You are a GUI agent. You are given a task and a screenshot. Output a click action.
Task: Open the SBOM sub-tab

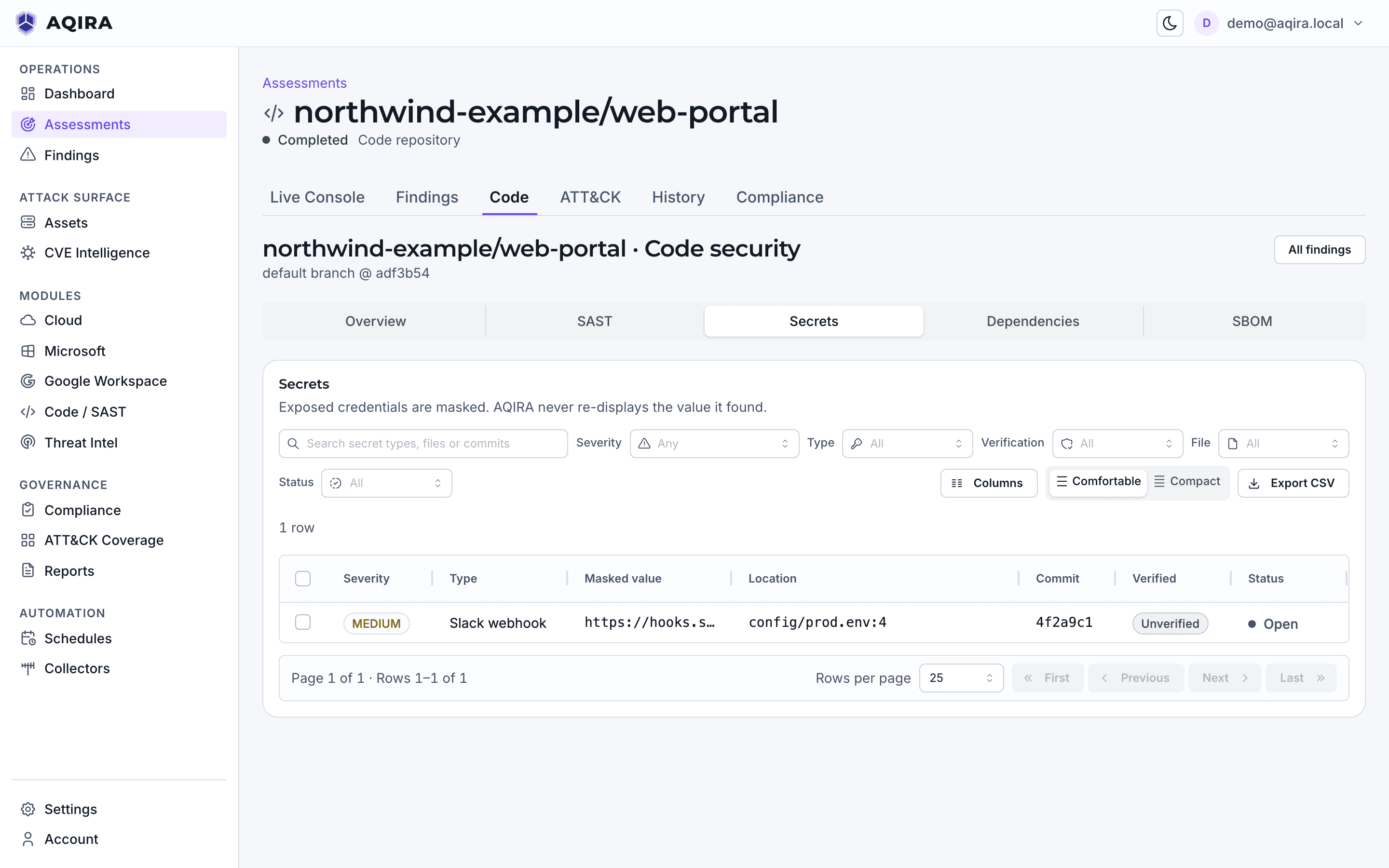click(1252, 321)
